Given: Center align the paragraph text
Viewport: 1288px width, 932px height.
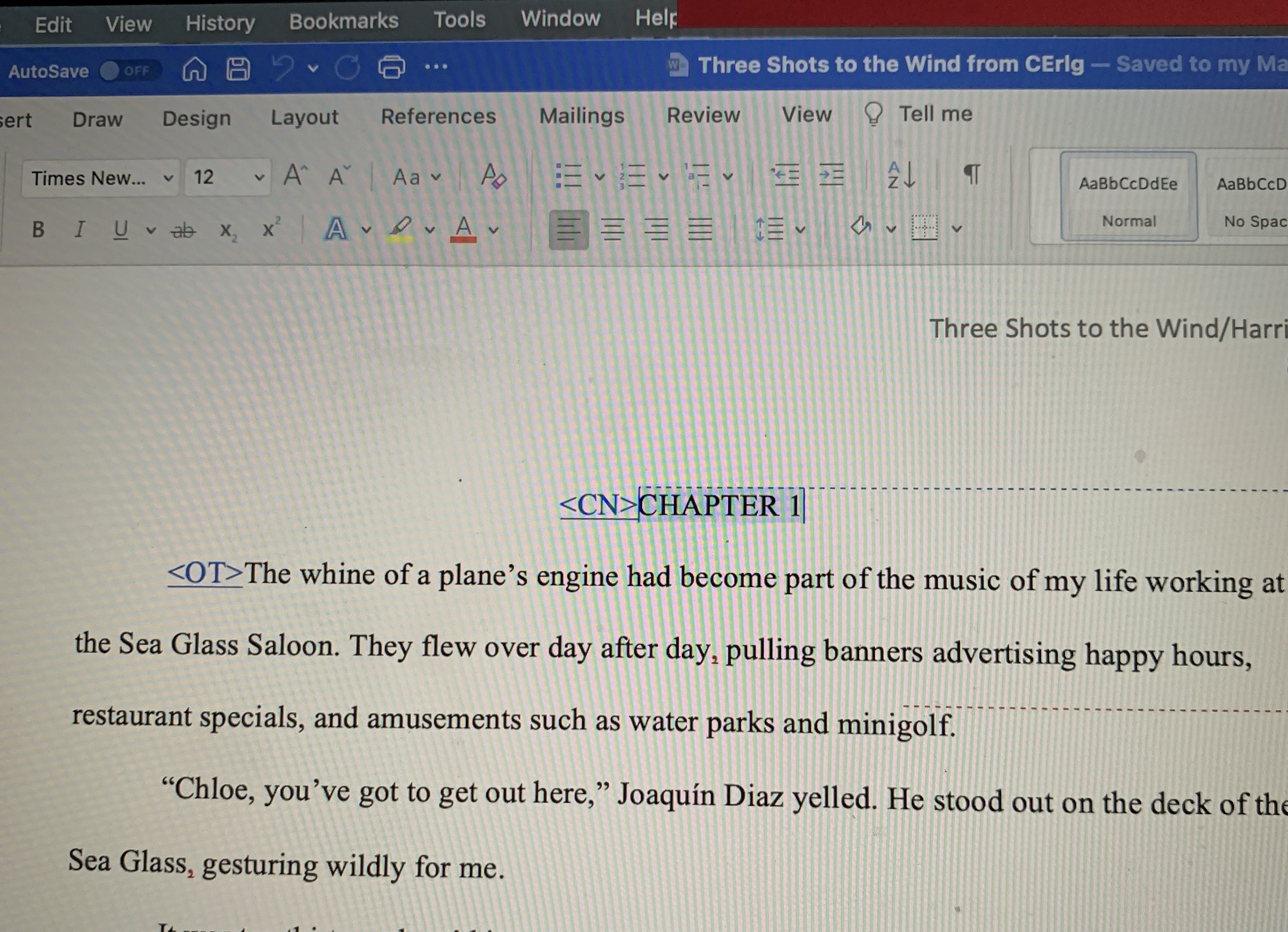Looking at the screenshot, I should [x=612, y=229].
